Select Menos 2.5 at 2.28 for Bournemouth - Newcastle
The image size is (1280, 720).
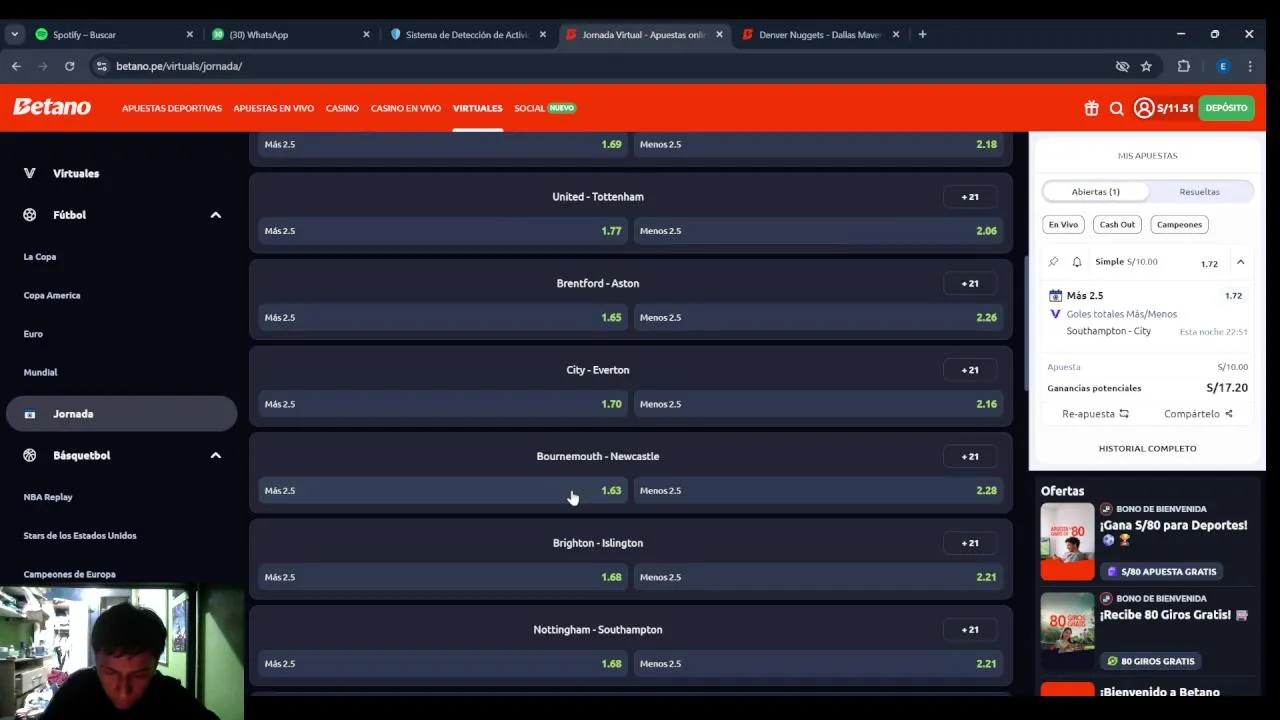coord(818,490)
